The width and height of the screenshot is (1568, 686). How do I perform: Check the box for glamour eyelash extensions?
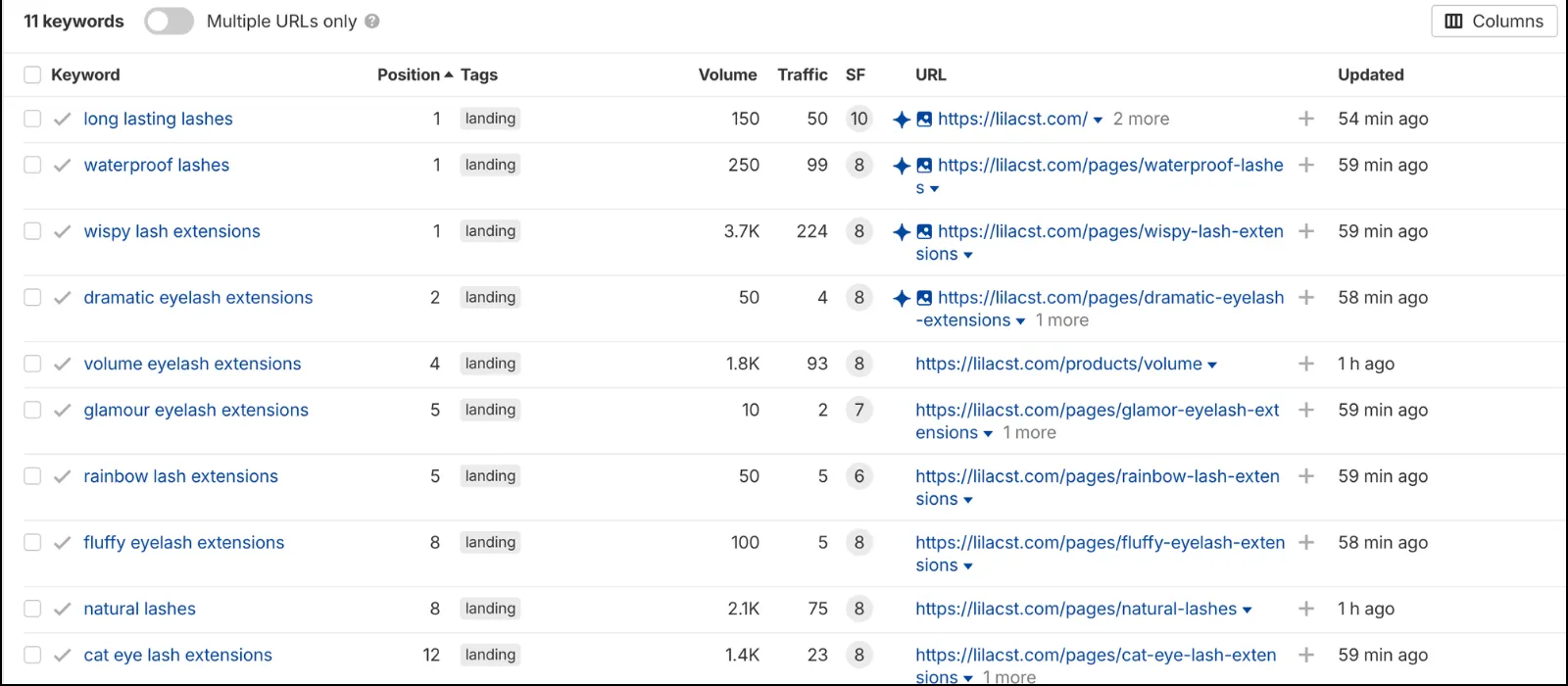(32, 410)
